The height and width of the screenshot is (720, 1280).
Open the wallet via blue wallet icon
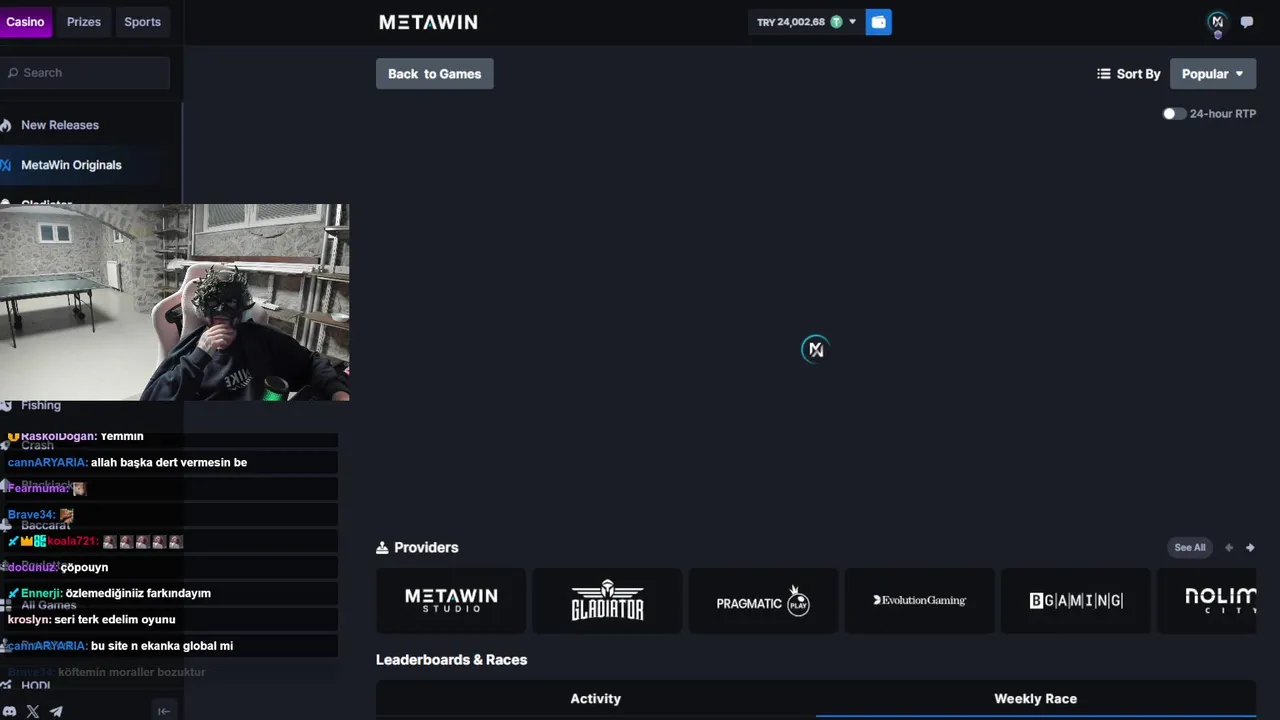[878, 22]
